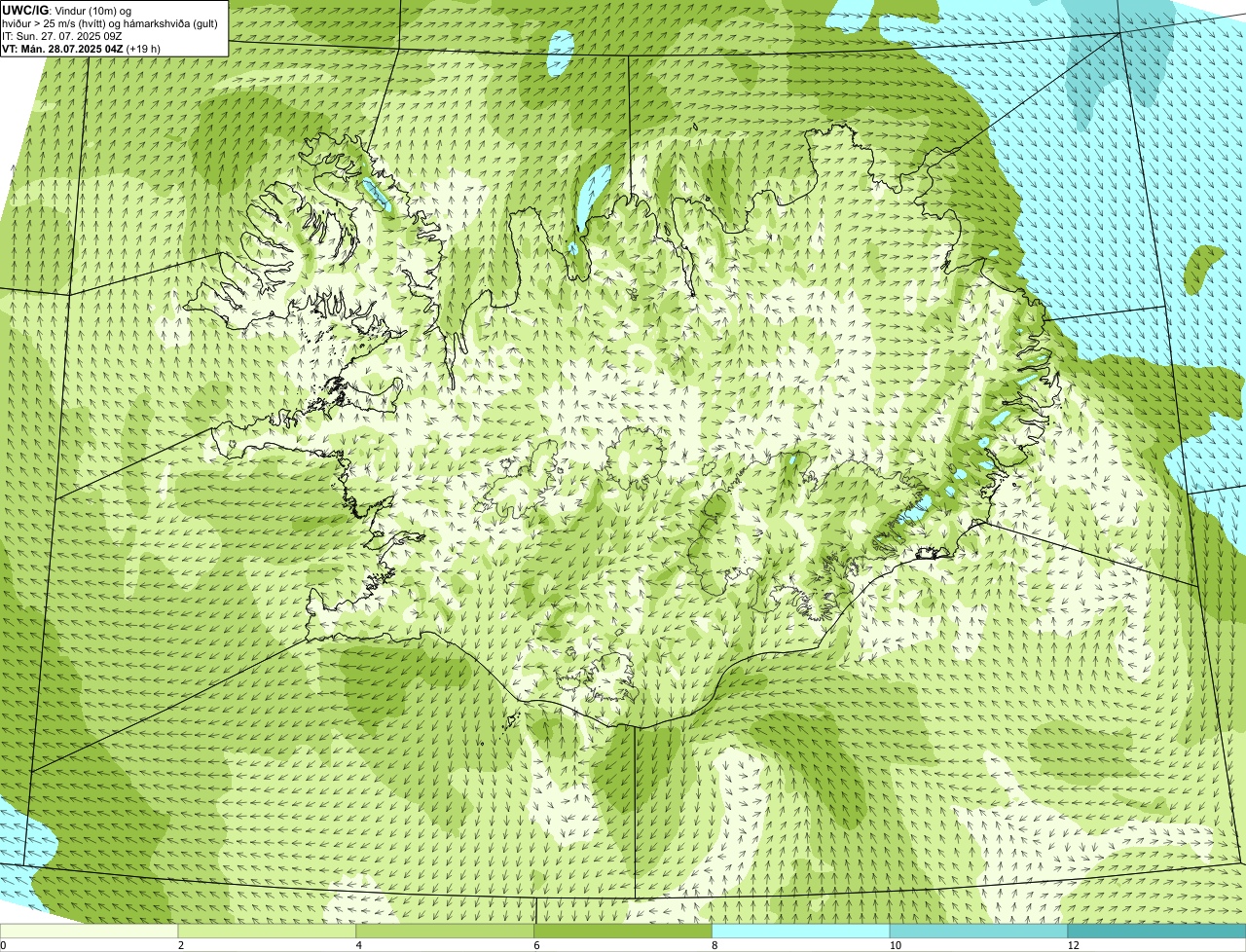Click the 0–2 m/s pale color bar segment
Viewport: 1246px width, 952px height.
pos(89,932)
